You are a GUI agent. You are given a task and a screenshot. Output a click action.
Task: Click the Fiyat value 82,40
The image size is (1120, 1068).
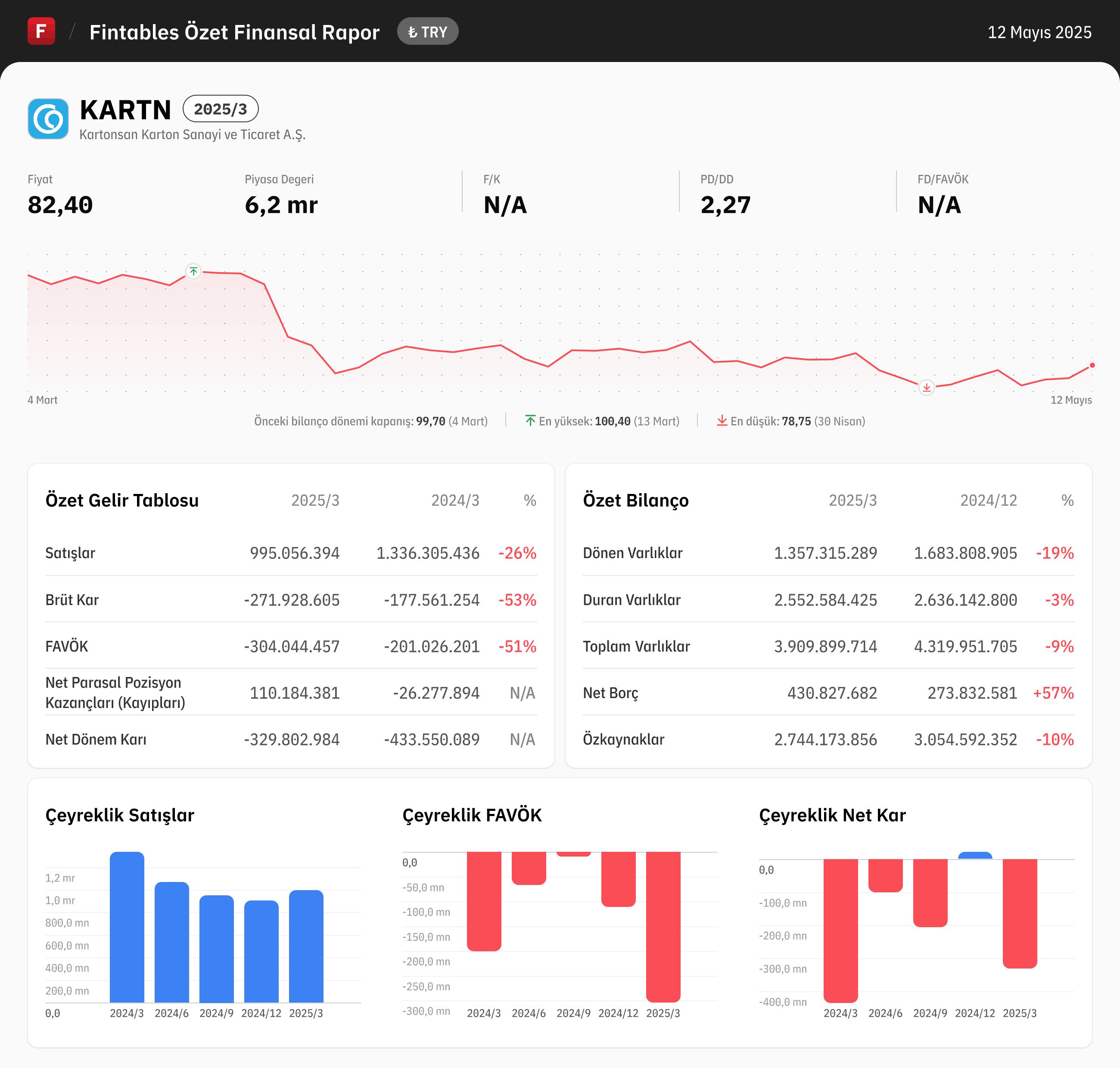60,205
